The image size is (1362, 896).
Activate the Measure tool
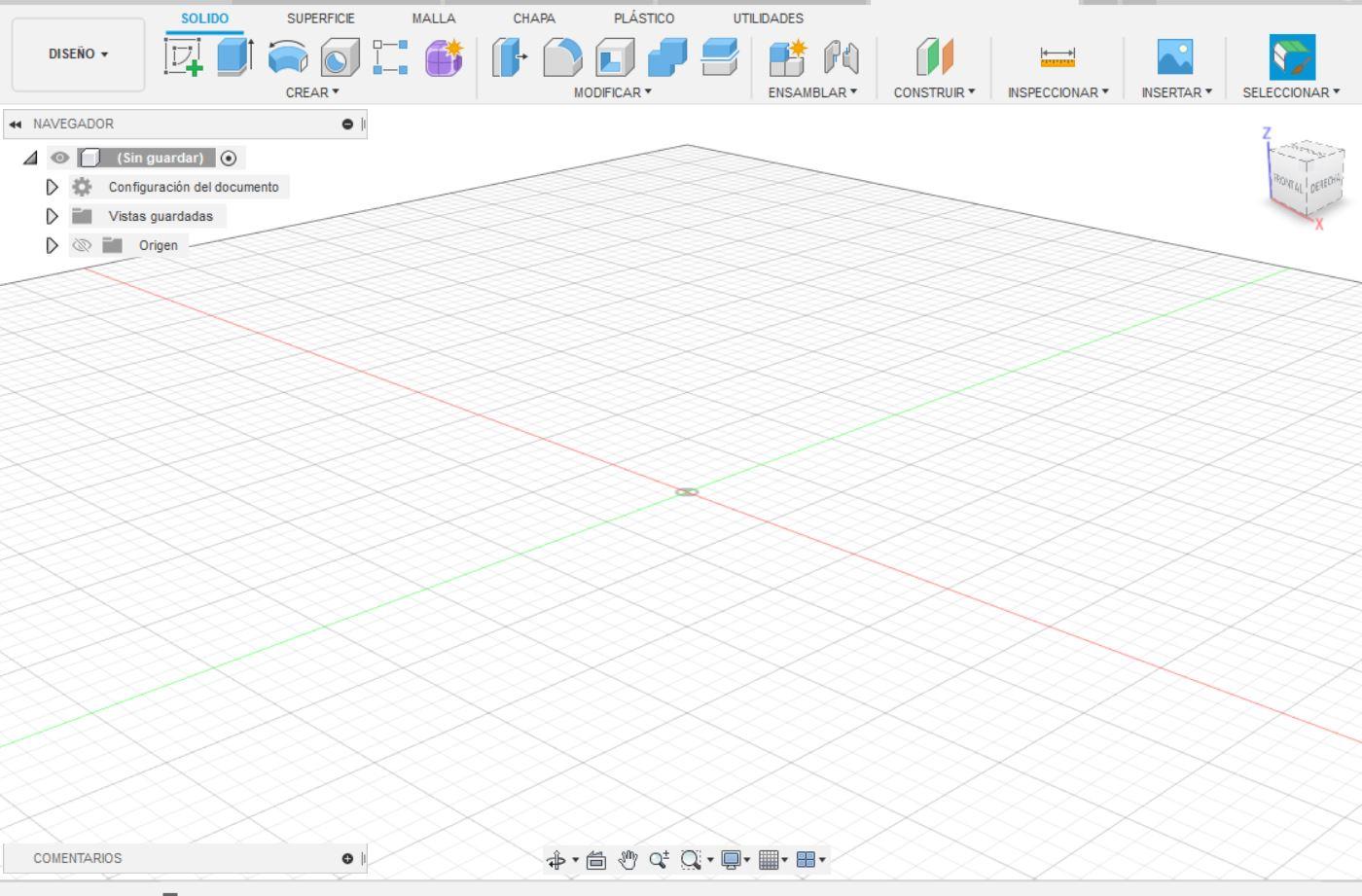(x=1057, y=57)
